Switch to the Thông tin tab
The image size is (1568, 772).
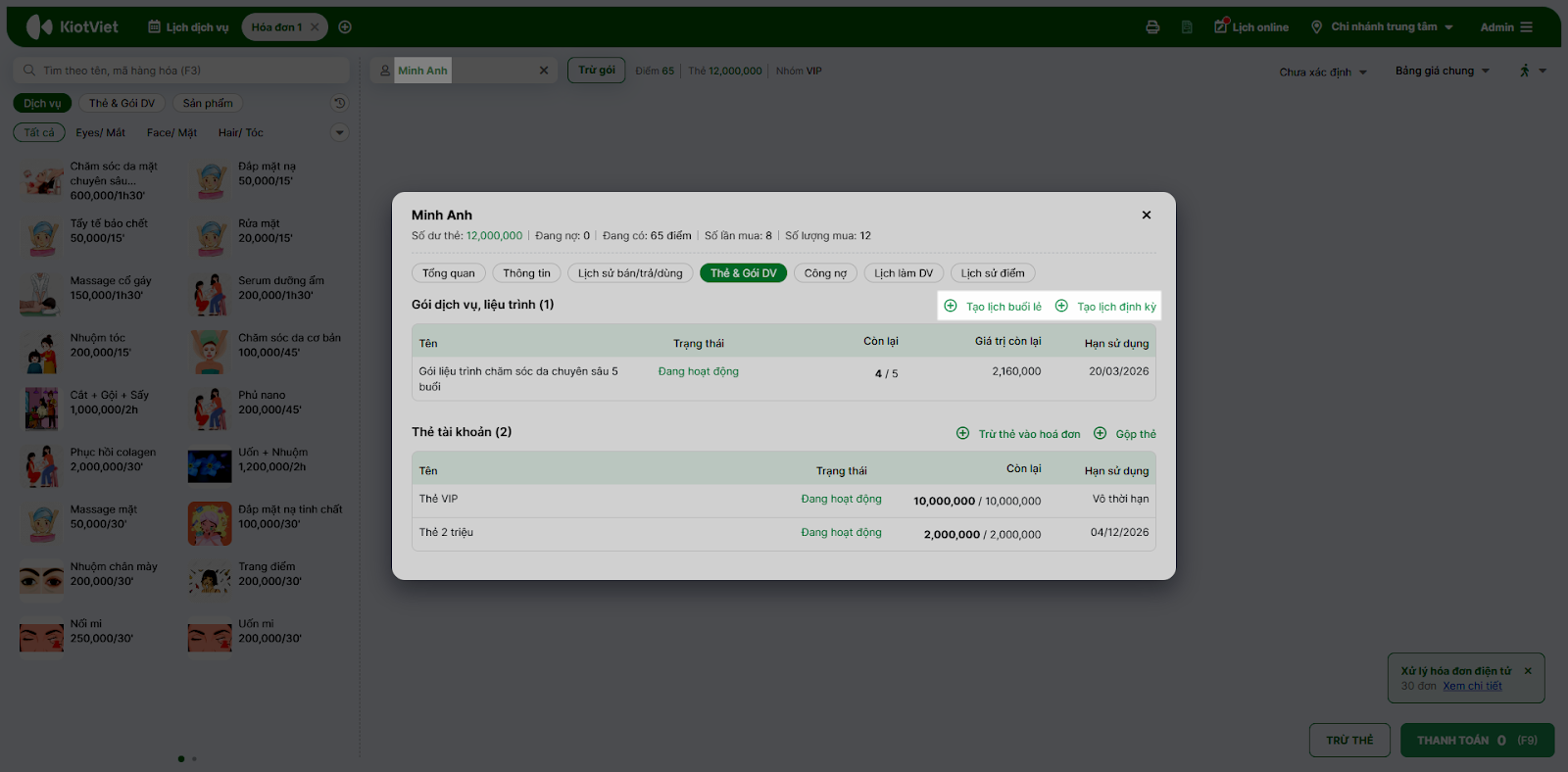coord(527,273)
